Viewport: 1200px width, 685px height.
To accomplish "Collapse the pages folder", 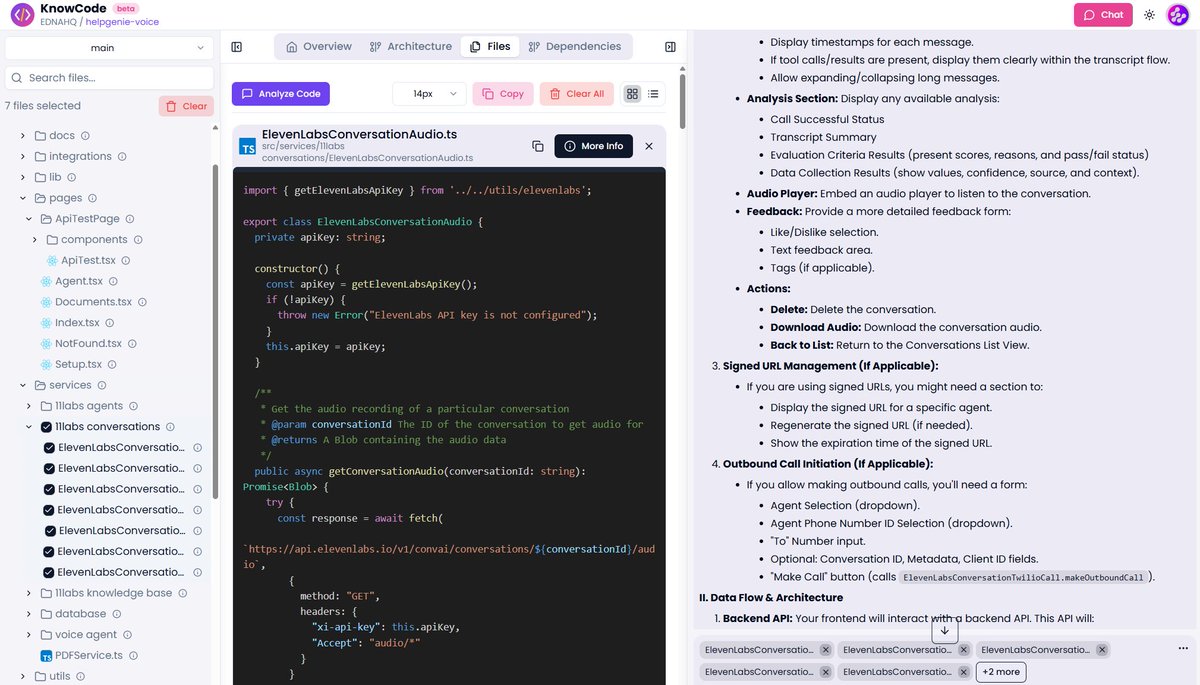I will click(24, 198).
